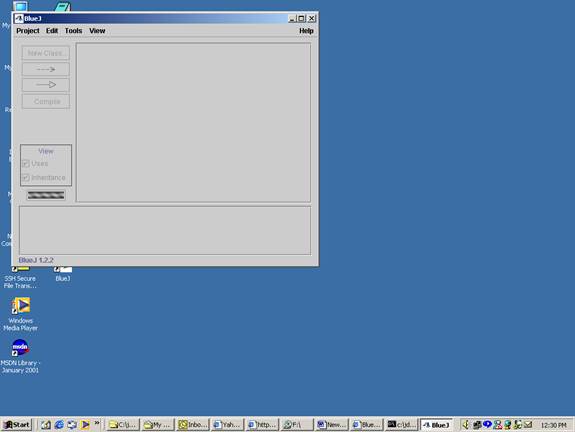Click the Compile button

pyautogui.click(x=46, y=102)
